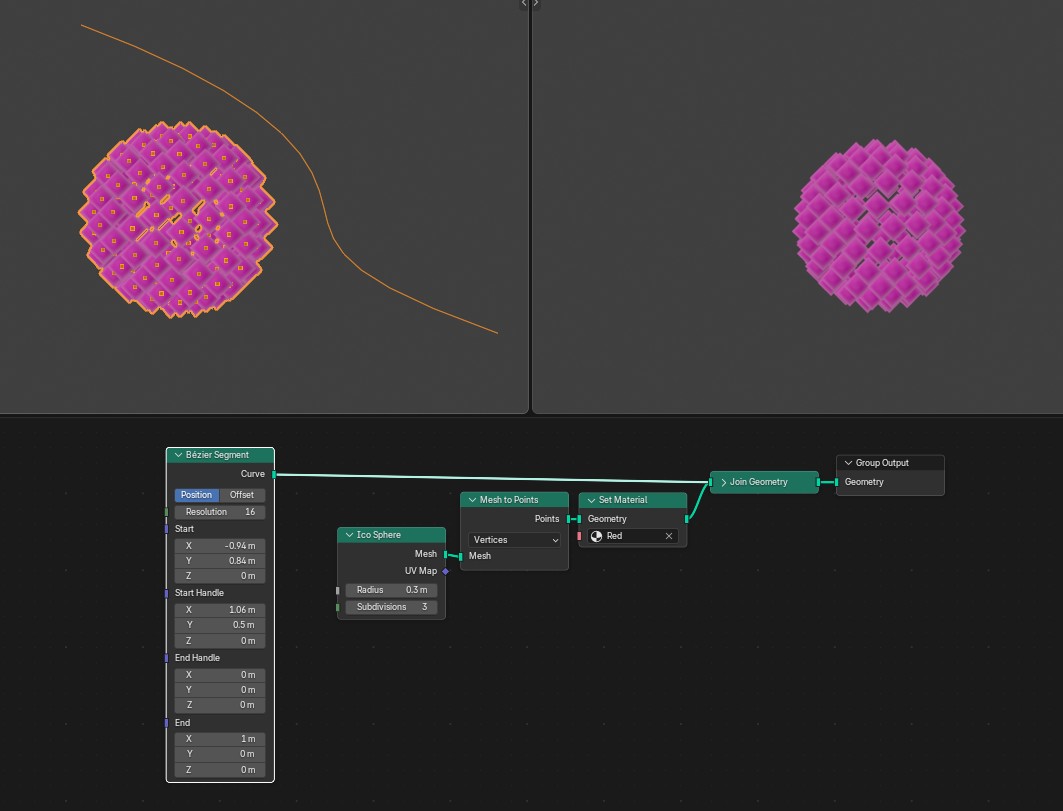Collapse the Ico Sphere node
Image resolution: width=1063 pixels, height=811 pixels.
pos(349,535)
